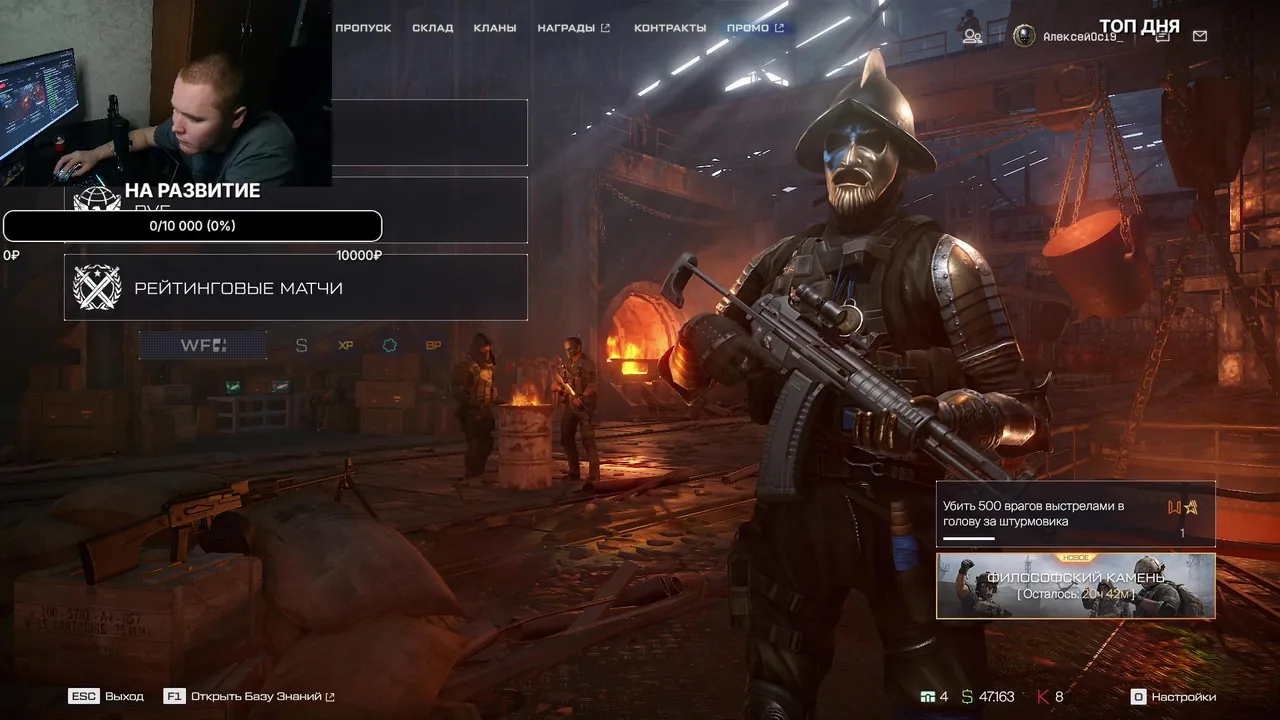Image resolution: width=1280 pixels, height=720 pixels.
Task: Click the 10000₽ goal label
Action: point(359,255)
